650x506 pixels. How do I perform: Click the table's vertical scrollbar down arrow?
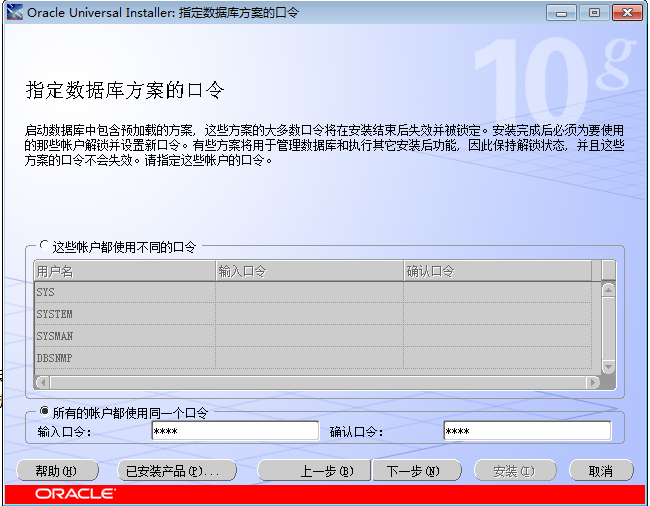tap(608, 367)
